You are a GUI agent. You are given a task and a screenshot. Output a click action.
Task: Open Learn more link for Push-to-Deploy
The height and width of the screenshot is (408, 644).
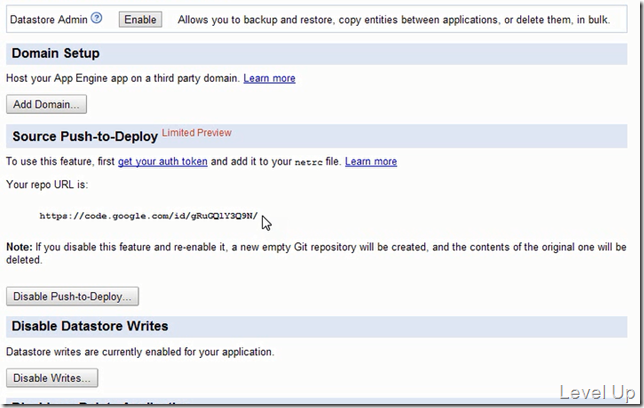(371, 161)
